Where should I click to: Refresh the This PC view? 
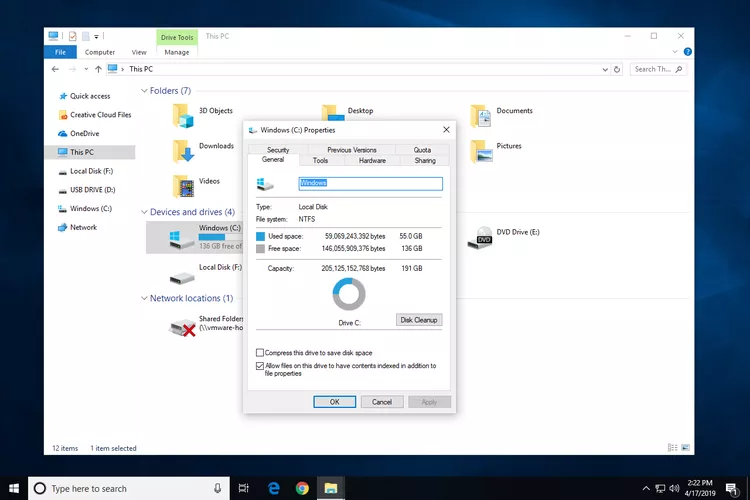[617, 69]
